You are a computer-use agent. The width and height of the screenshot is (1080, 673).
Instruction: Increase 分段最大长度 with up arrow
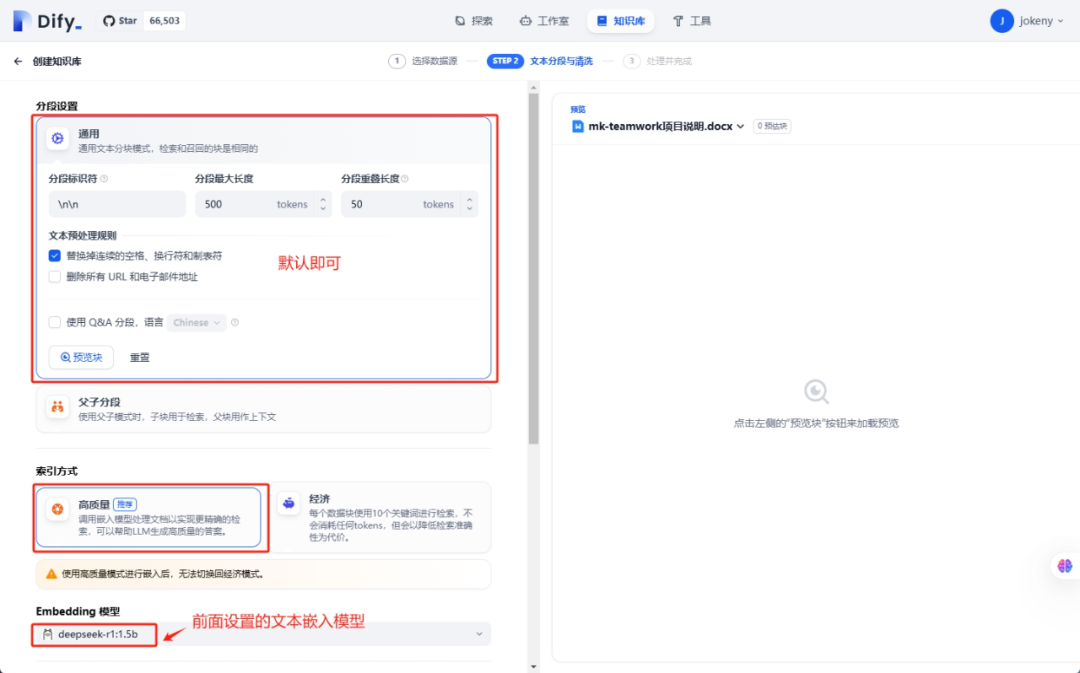coord(323,199)
